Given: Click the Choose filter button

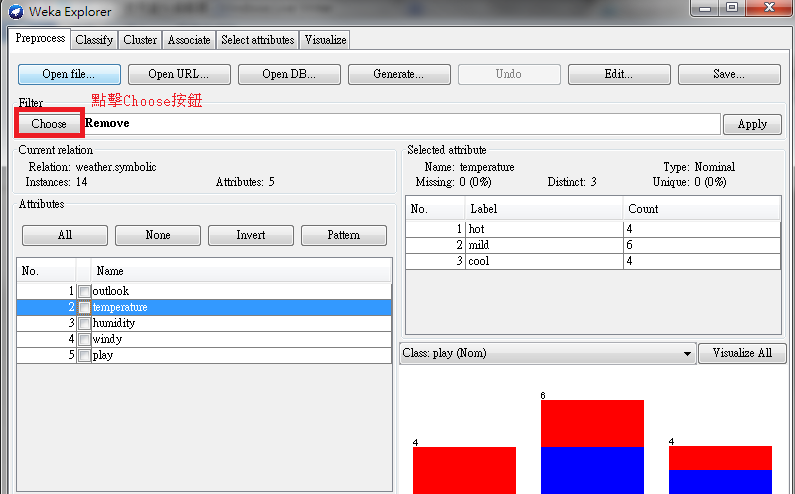Looking at the screenshot, I should tap(49, 124).
